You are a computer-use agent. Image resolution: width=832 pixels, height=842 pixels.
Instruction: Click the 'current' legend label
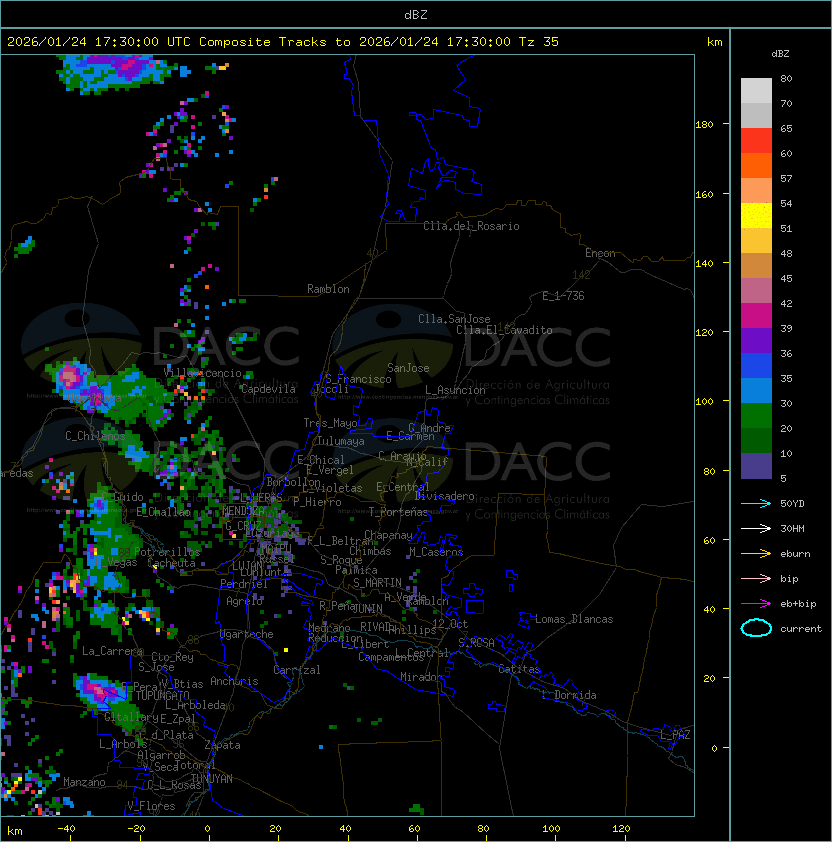(x=801, y=629)
